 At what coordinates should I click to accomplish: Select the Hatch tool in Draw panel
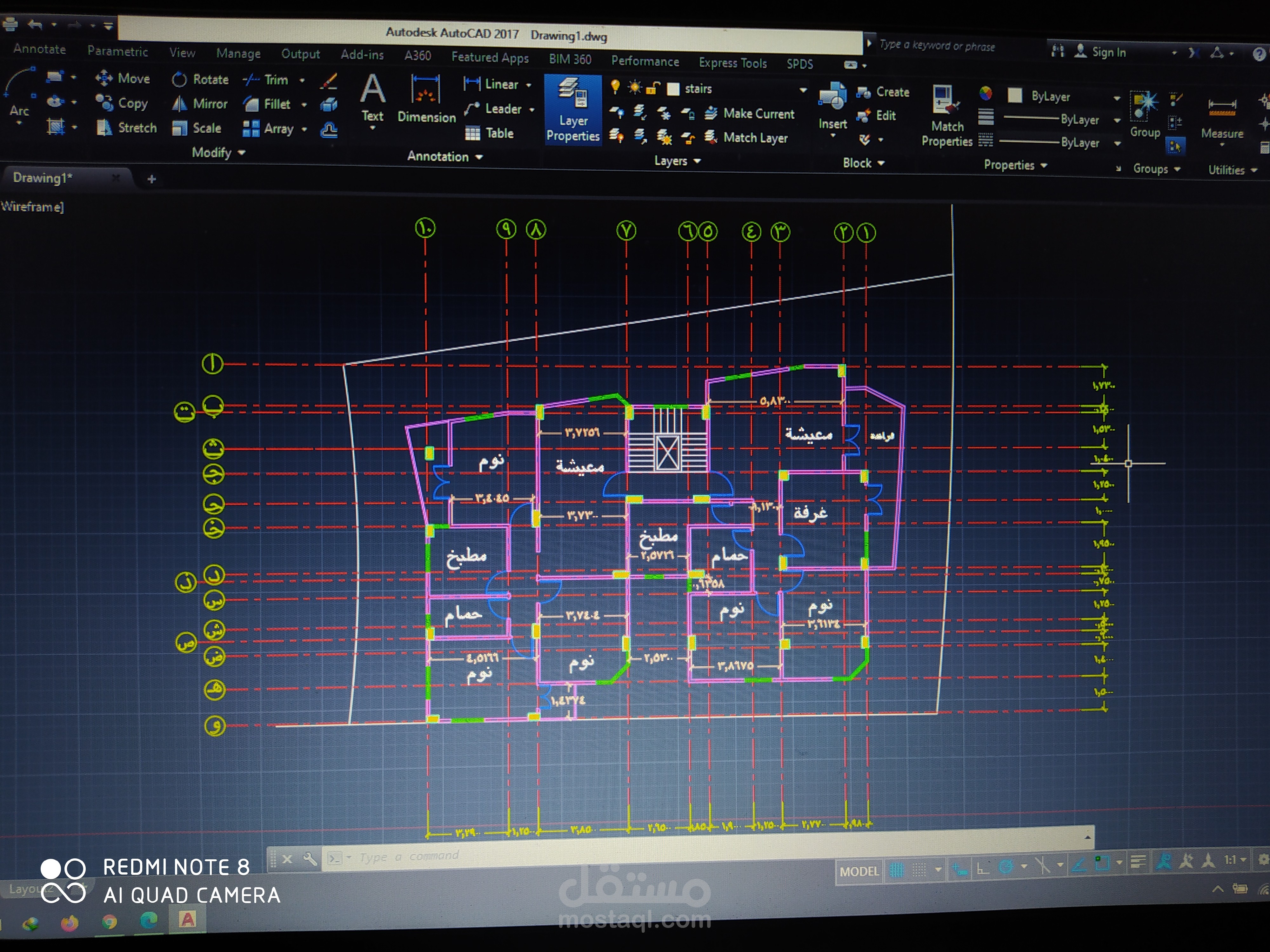click(55, 126)
